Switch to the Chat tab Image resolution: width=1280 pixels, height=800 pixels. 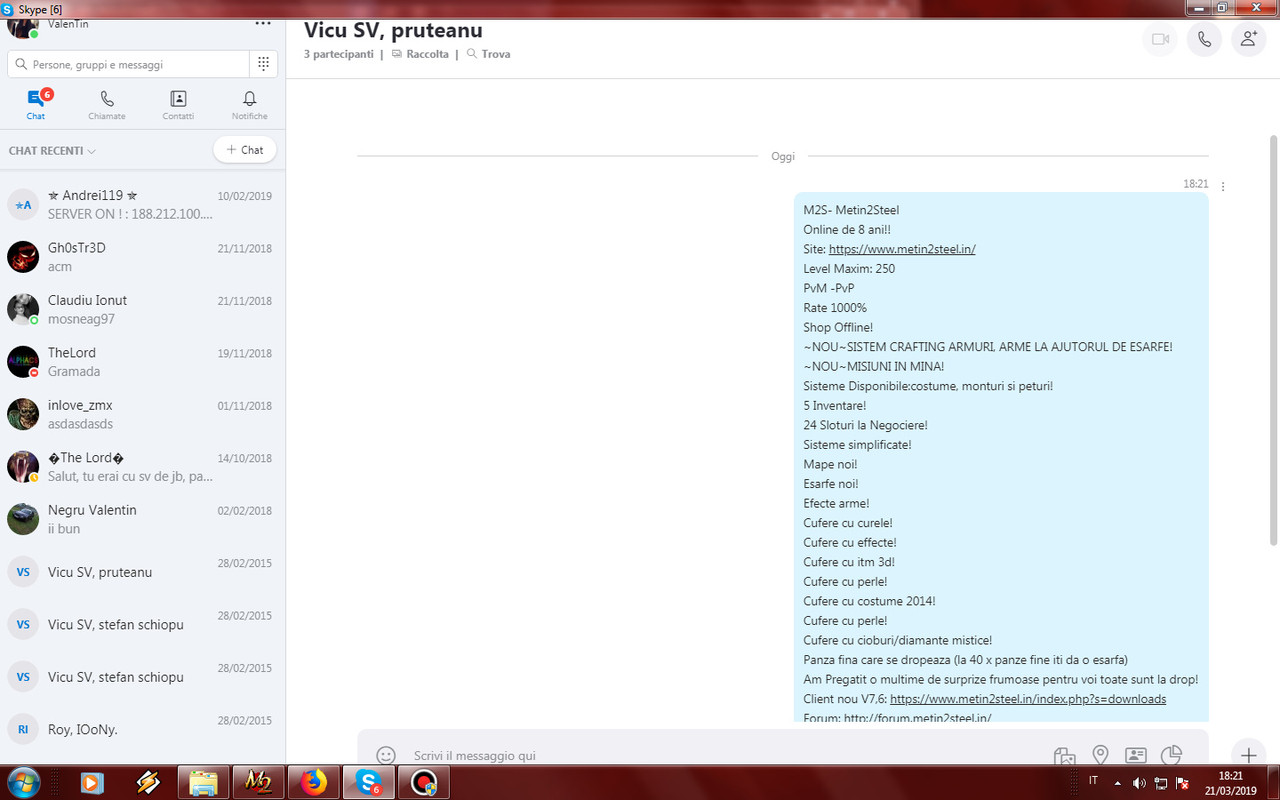click(x=36, y=105)
